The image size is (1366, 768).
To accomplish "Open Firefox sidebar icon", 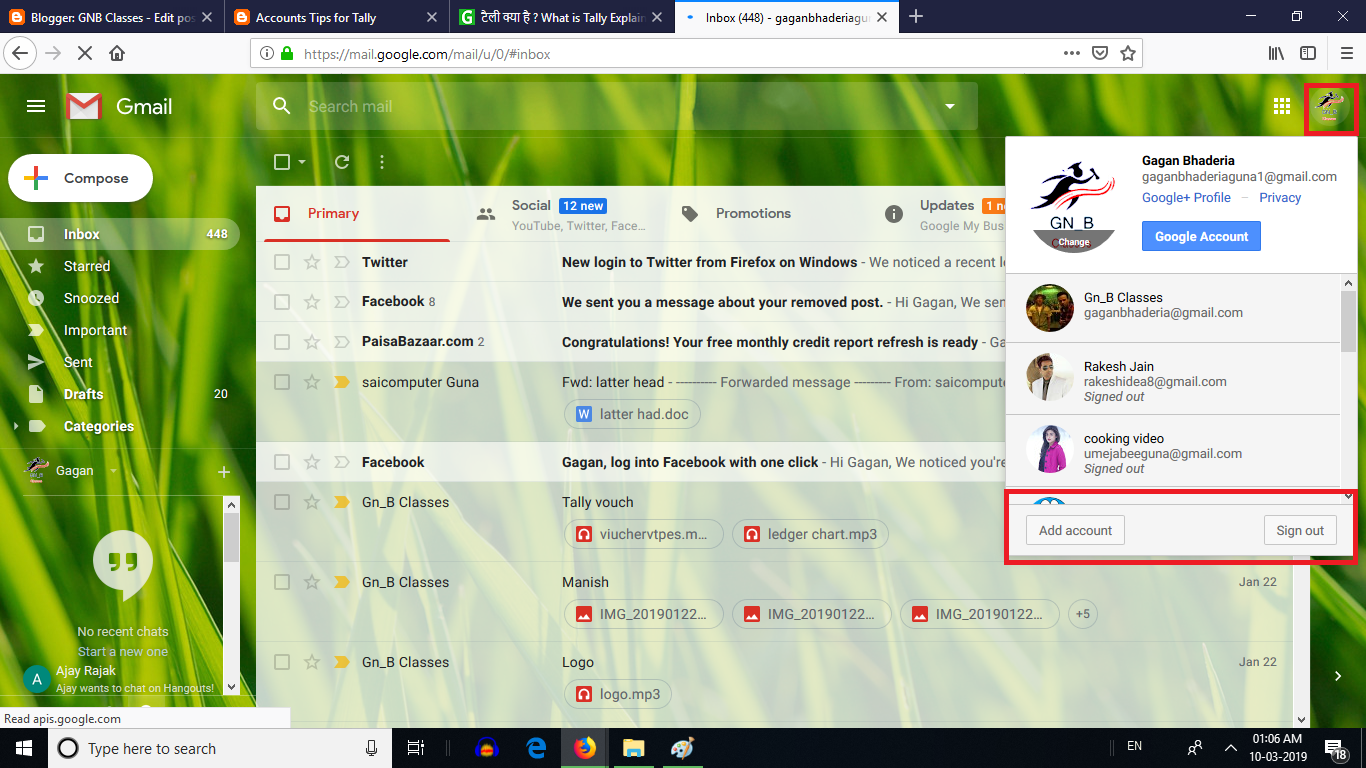I will [x=1308, y=53].
